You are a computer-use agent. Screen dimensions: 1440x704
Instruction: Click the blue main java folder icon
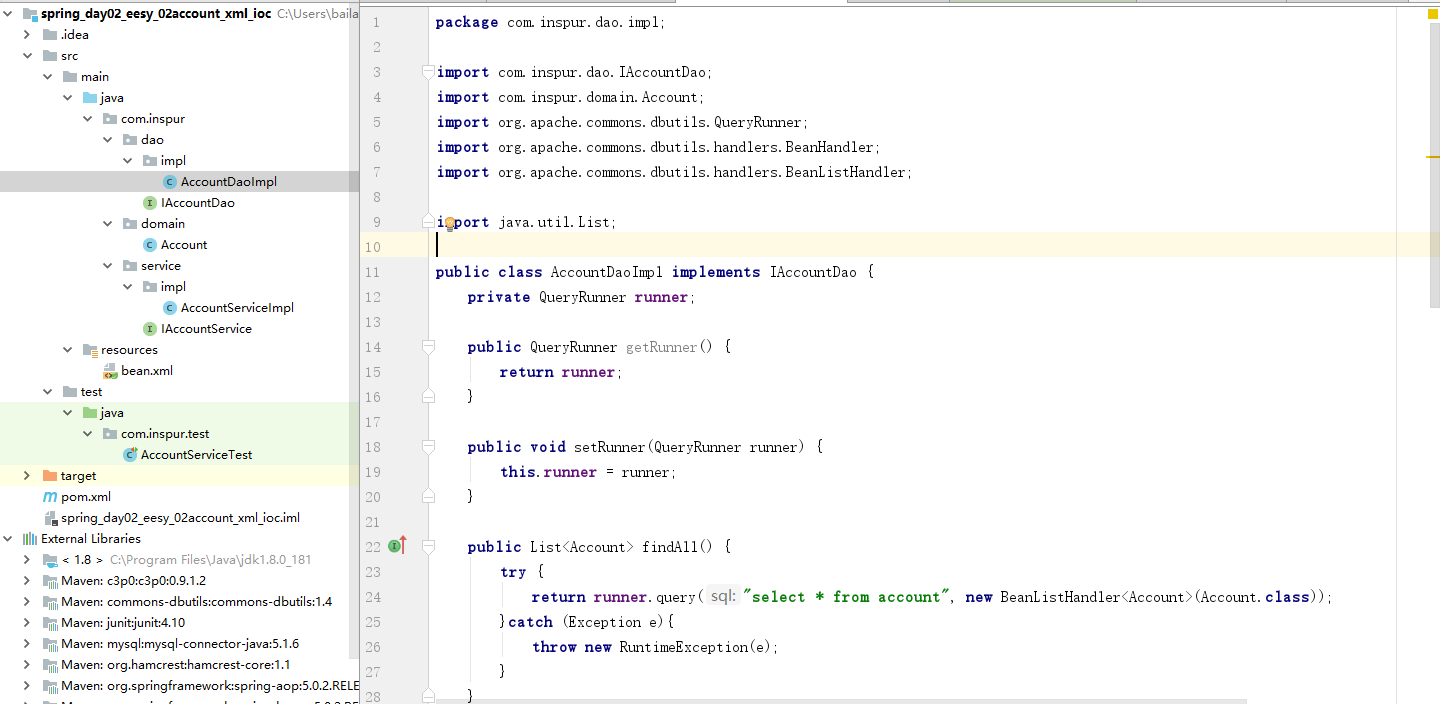(90, 98)
